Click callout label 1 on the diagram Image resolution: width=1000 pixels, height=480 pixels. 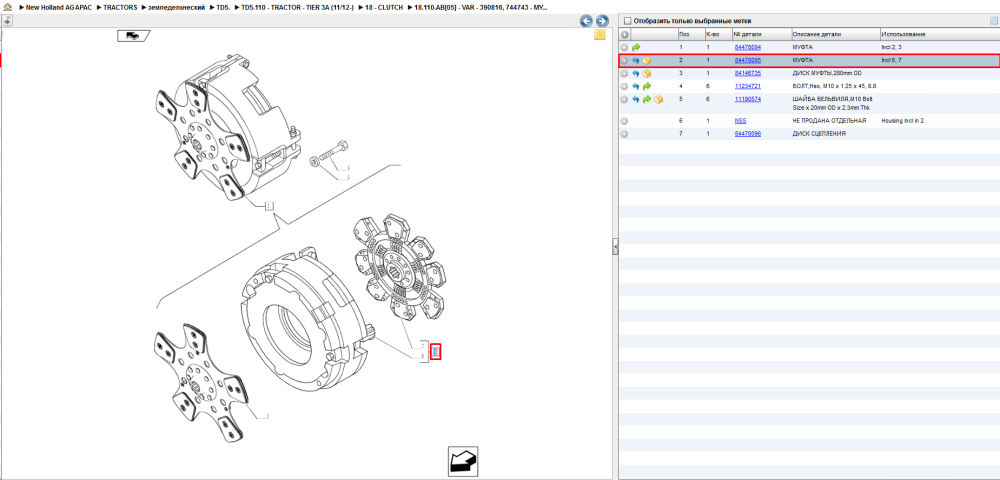[269, 205]
